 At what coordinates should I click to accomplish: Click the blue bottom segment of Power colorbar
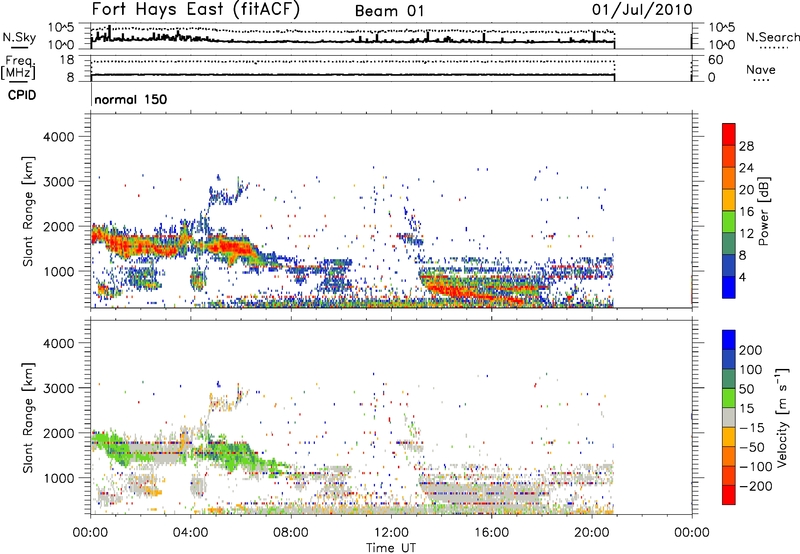[729, 287]
